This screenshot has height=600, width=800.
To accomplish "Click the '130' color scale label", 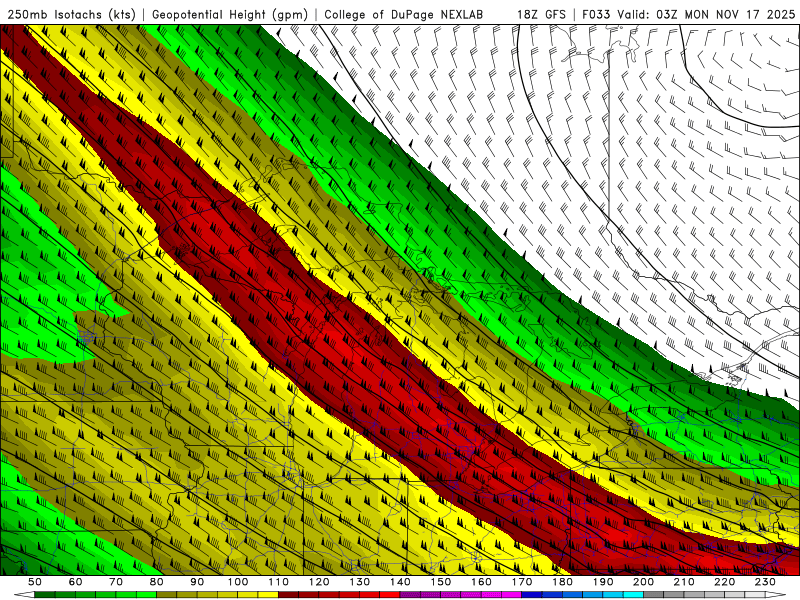I will pos(359,582).
